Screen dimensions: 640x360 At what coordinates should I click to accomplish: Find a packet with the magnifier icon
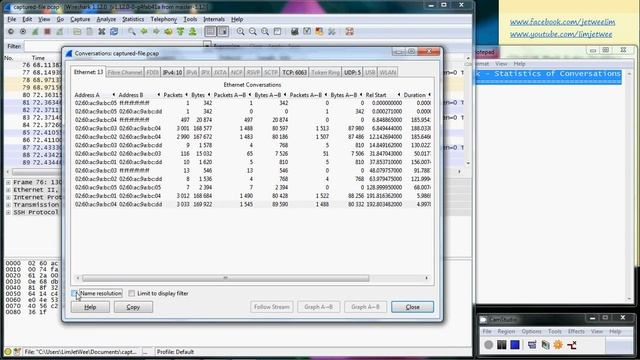point(131,31)
